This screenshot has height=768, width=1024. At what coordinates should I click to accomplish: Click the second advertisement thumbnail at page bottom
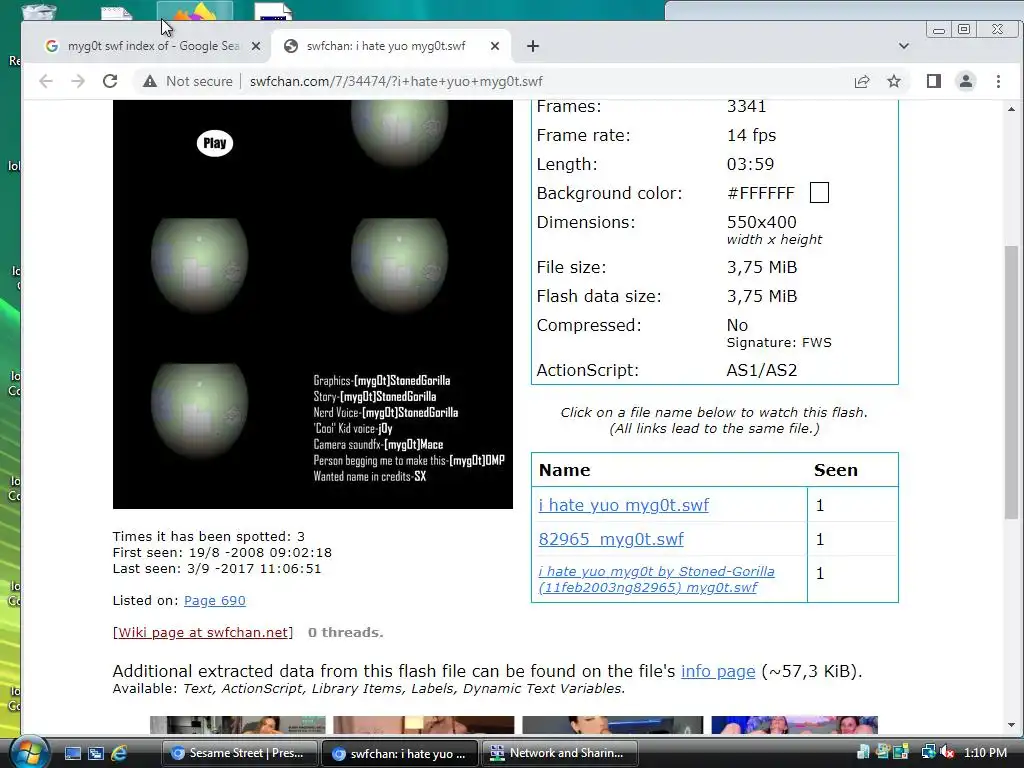[424, 725]
